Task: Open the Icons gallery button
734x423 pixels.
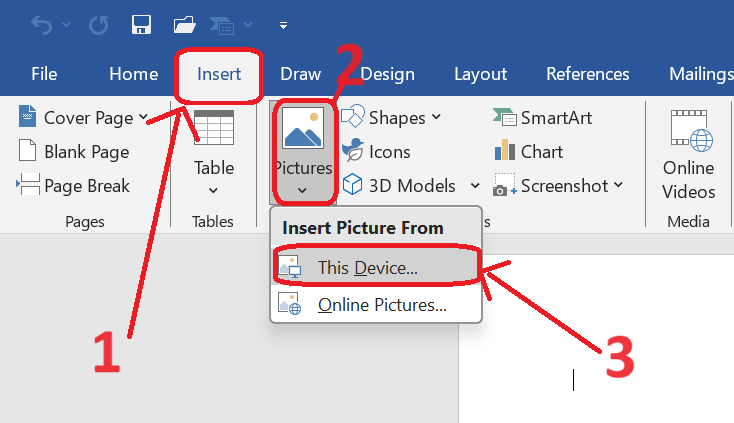Action: (377, 152)
